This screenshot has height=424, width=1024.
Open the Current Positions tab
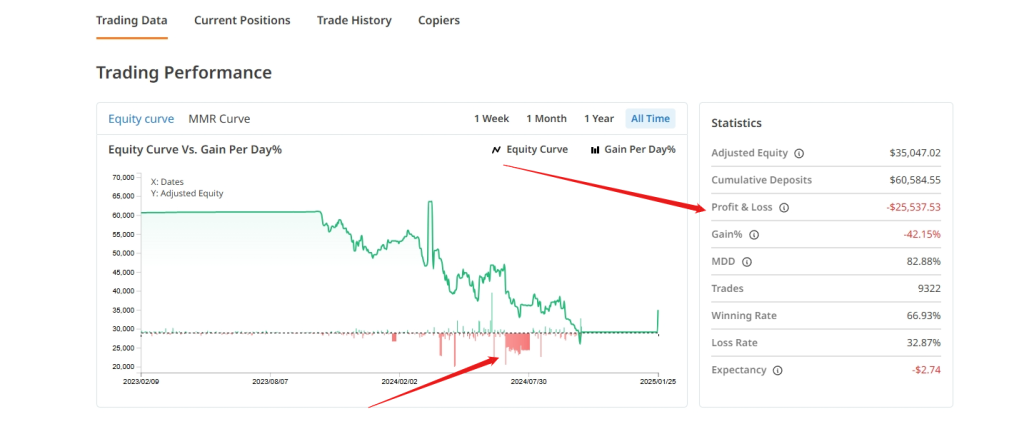[x=242, y=20]
